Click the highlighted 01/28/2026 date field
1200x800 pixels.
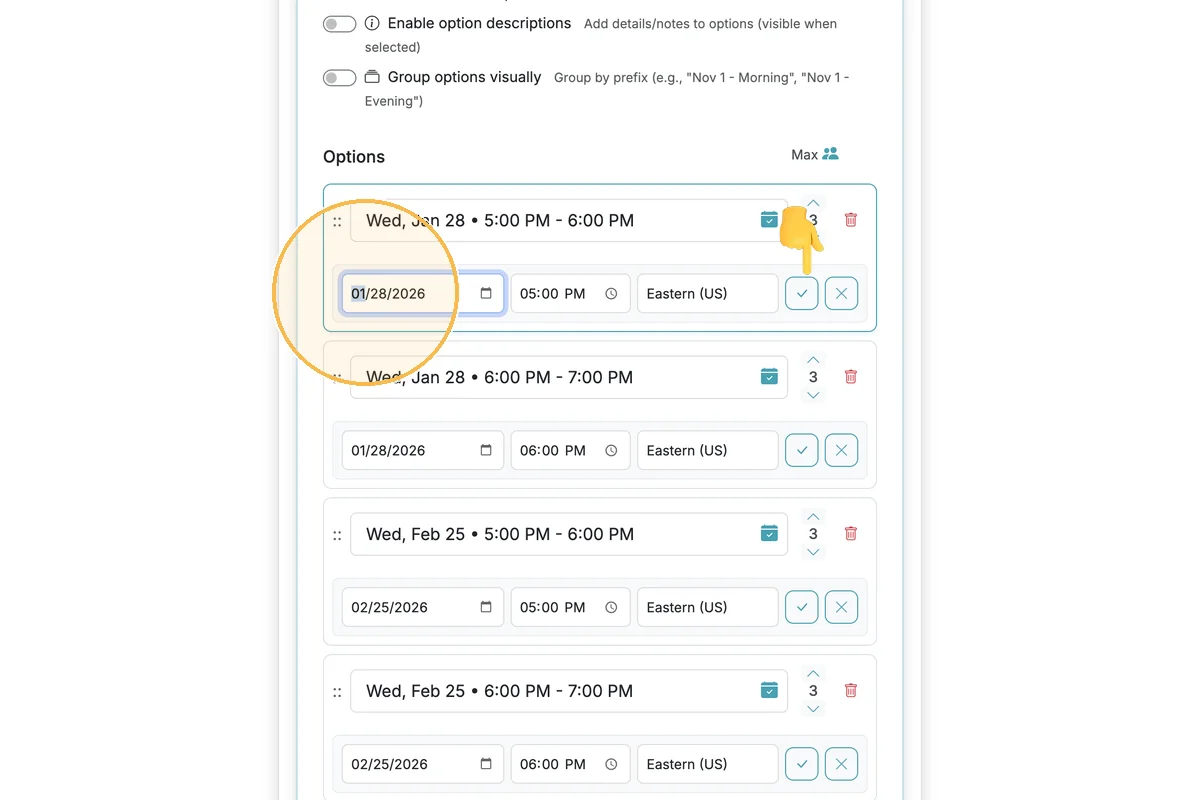point(423,294)
